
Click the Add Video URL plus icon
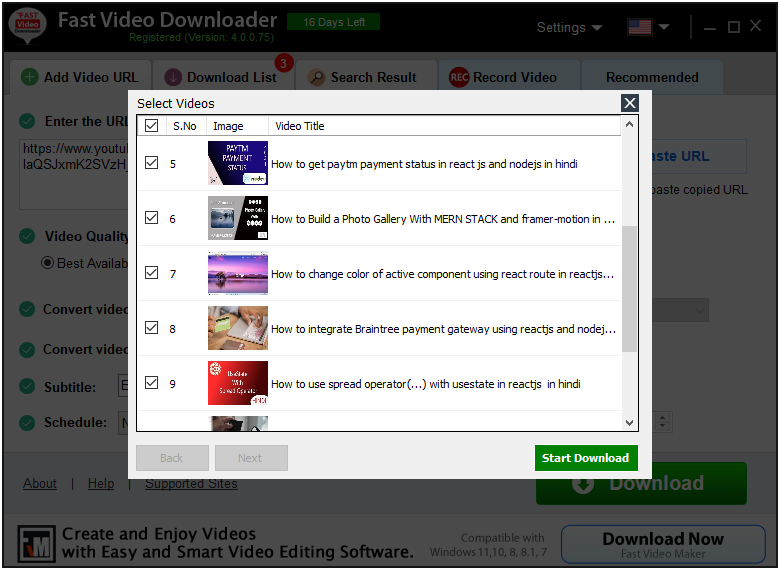[30, 77]
